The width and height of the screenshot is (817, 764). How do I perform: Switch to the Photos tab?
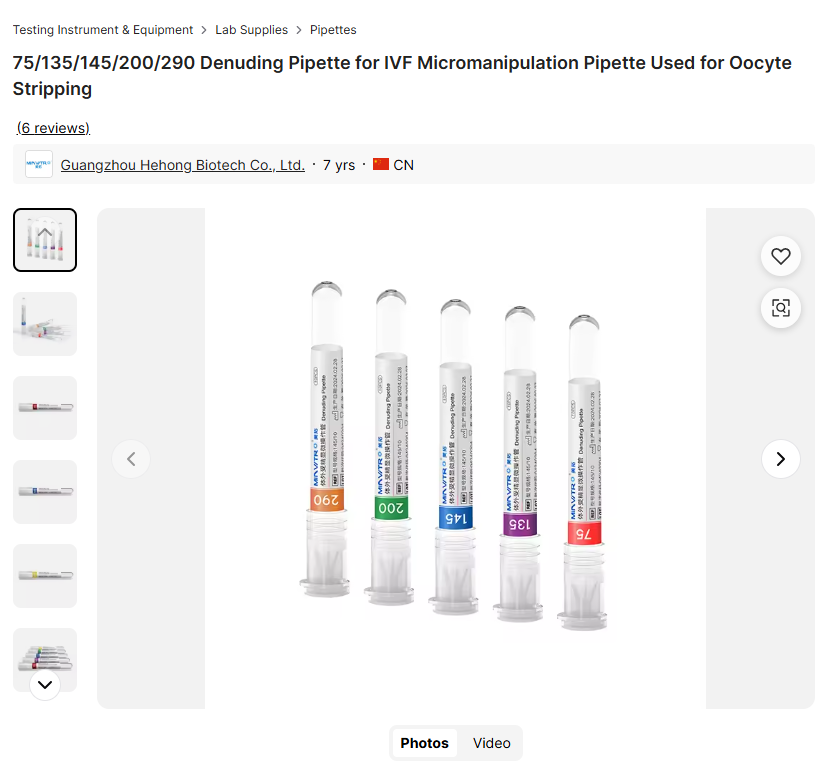pos(424,743)
